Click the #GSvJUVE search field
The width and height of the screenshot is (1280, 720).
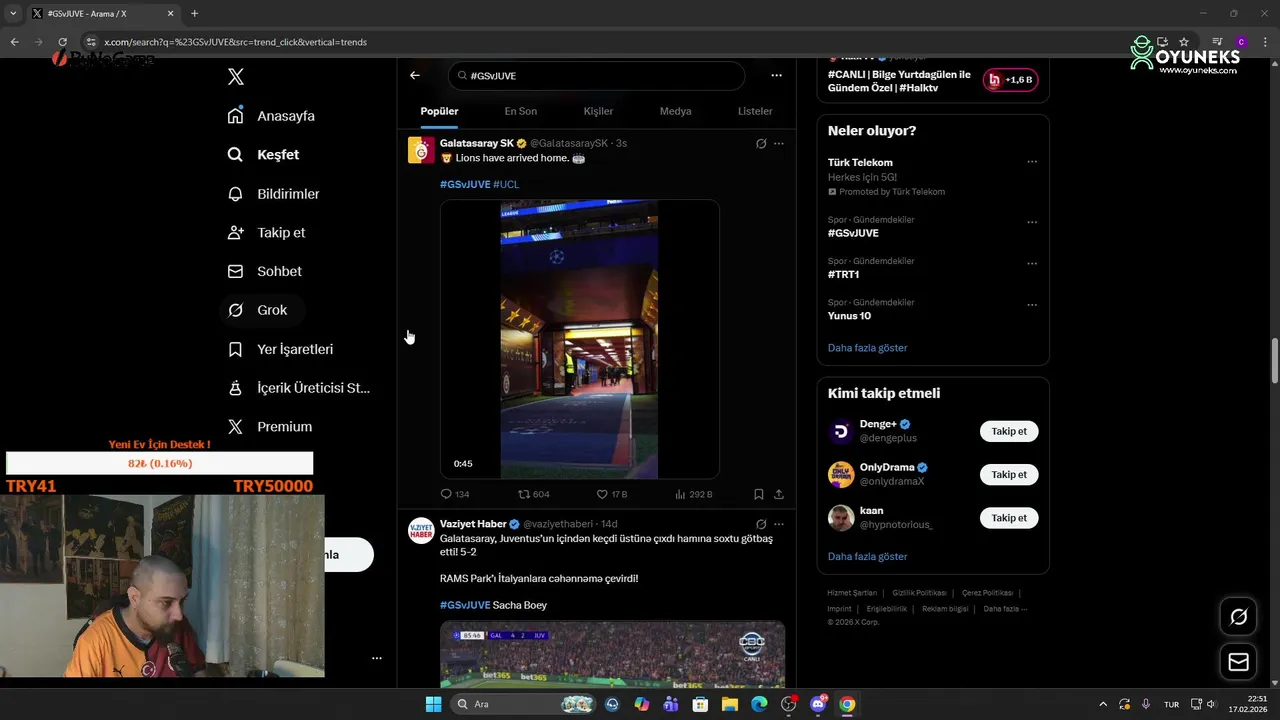tap(597, 76)
